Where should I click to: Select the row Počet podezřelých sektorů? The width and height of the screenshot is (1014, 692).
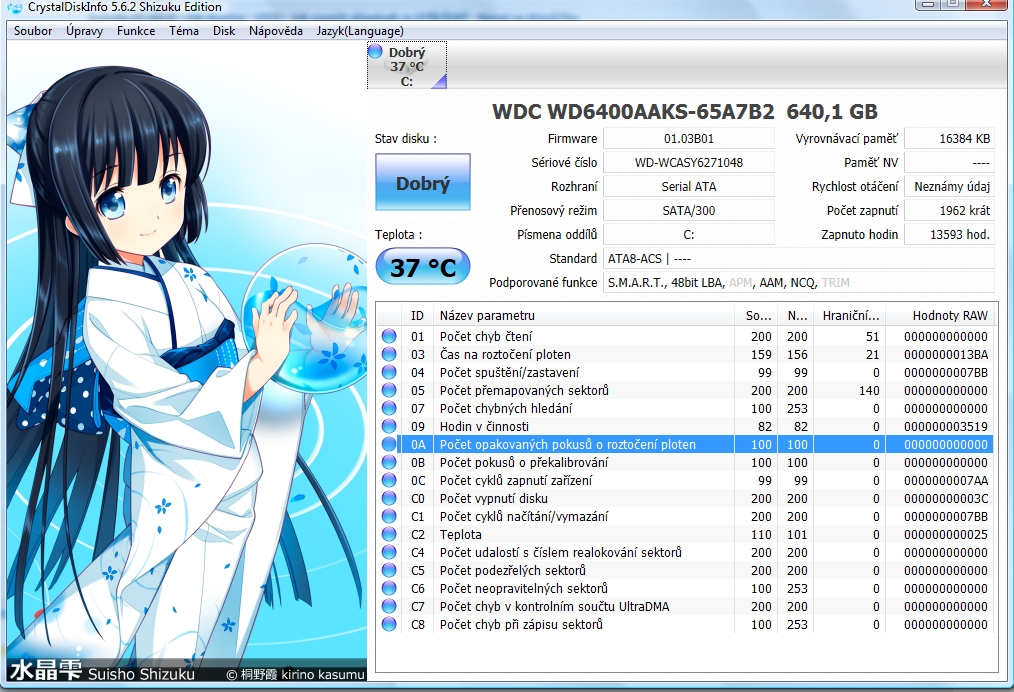(685, 570)
